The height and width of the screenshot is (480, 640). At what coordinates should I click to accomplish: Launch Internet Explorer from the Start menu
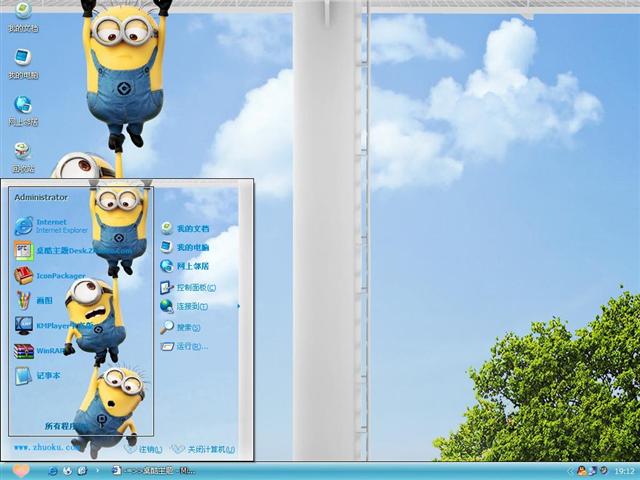click(51, 226)
